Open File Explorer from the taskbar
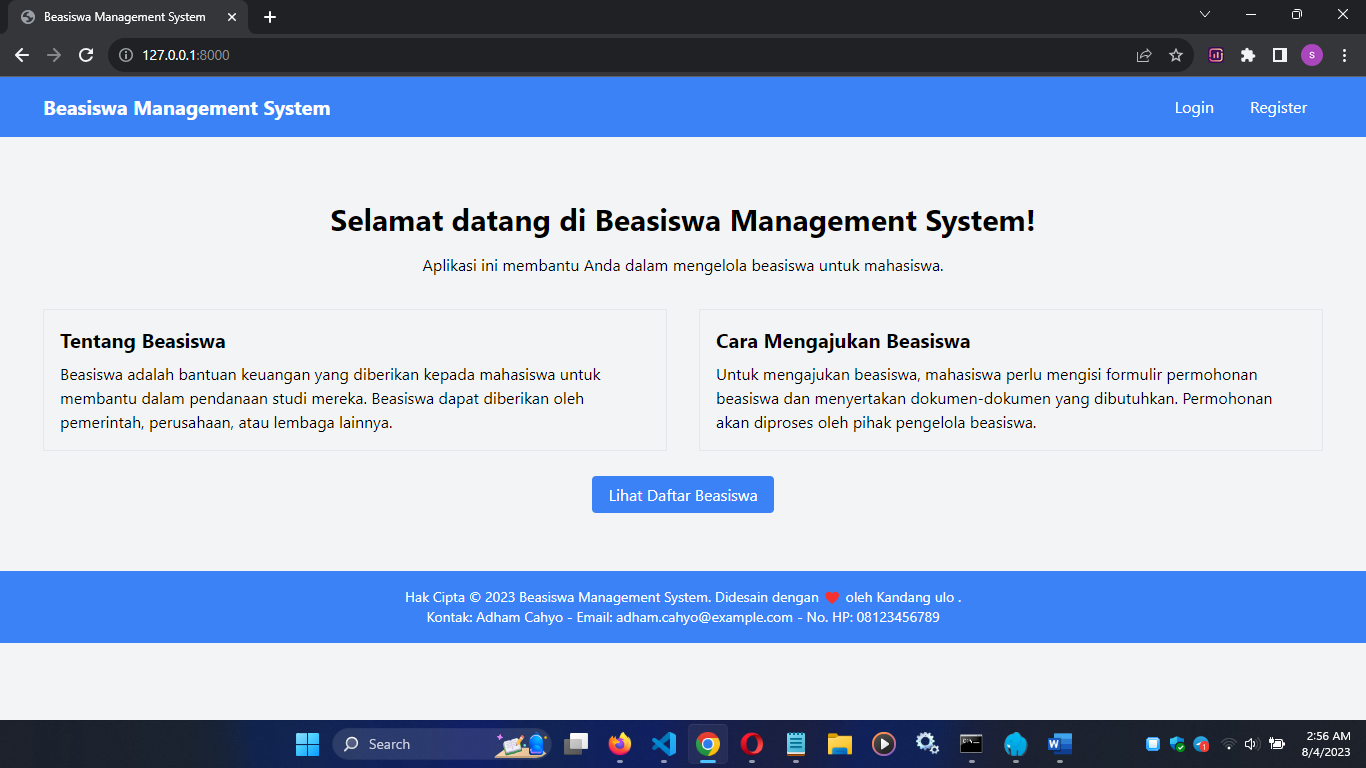The height and width of the screenshot is (768, 1366). pos(839,744)
